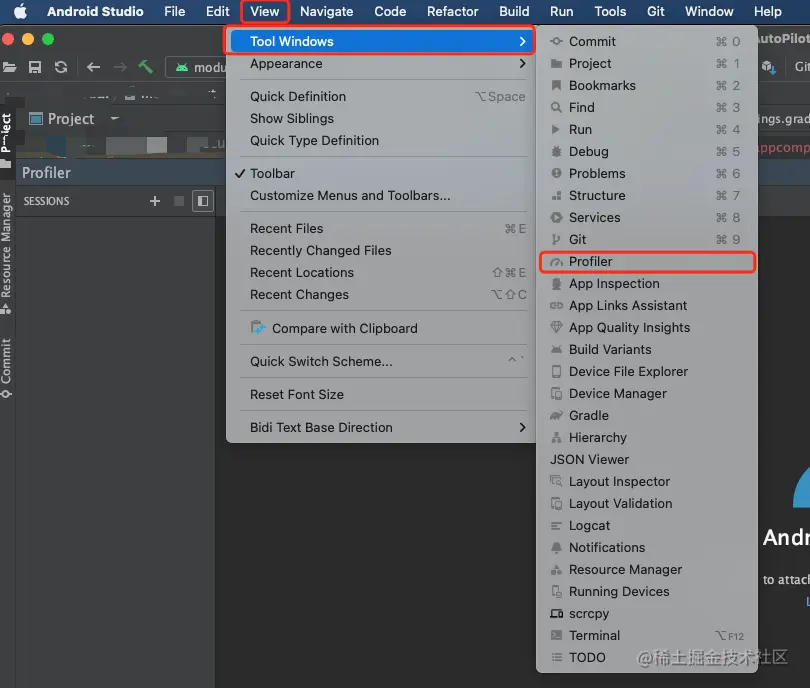Click the stop session square button
The image size is (810, 688).
pos(179,201)
